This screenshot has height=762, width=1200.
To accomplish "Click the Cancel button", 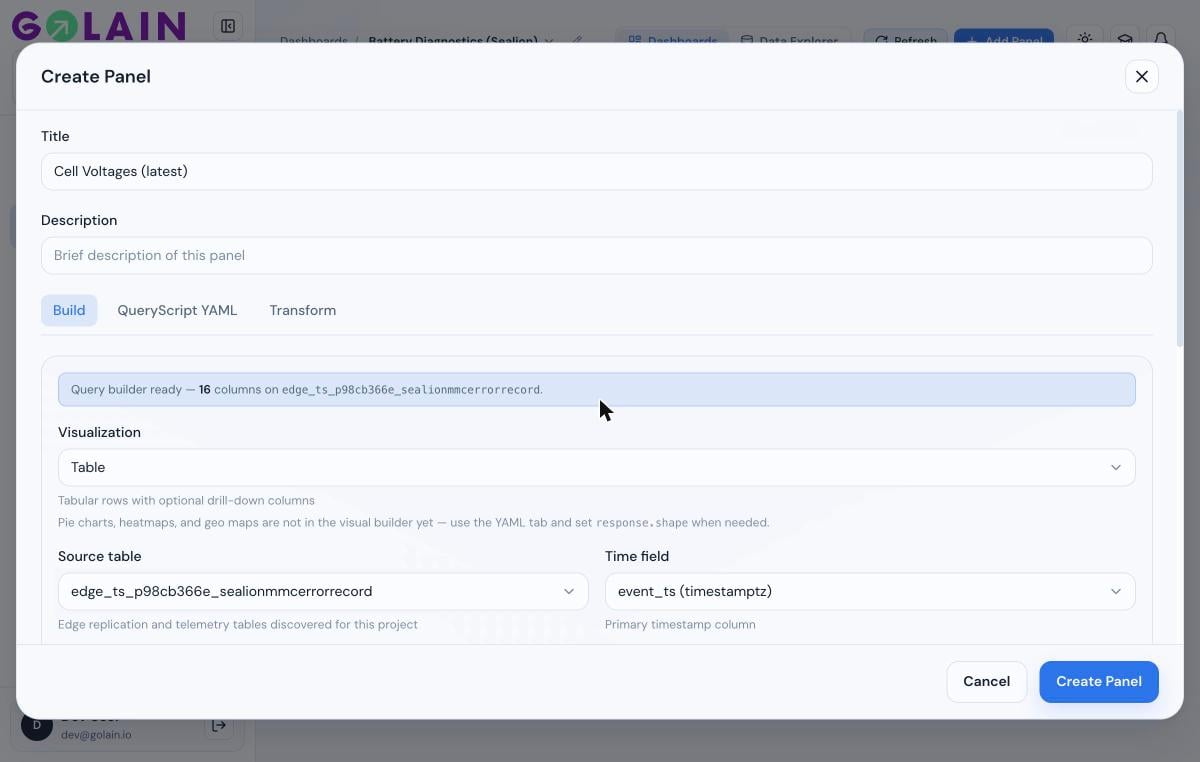I will coord(986,681).
